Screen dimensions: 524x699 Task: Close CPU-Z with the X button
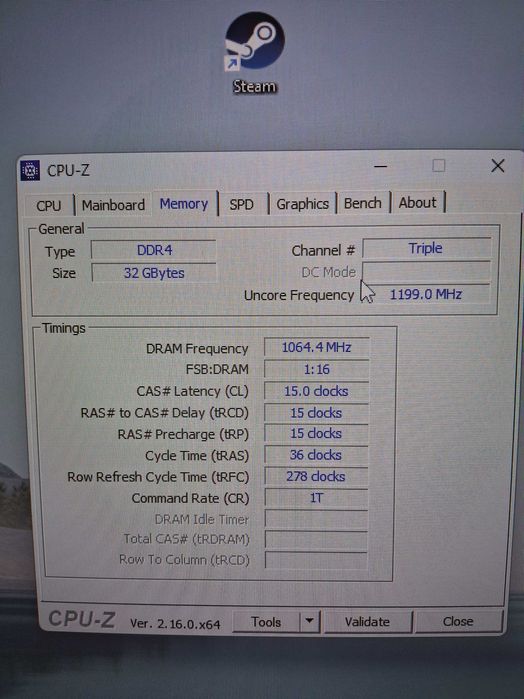498,166
